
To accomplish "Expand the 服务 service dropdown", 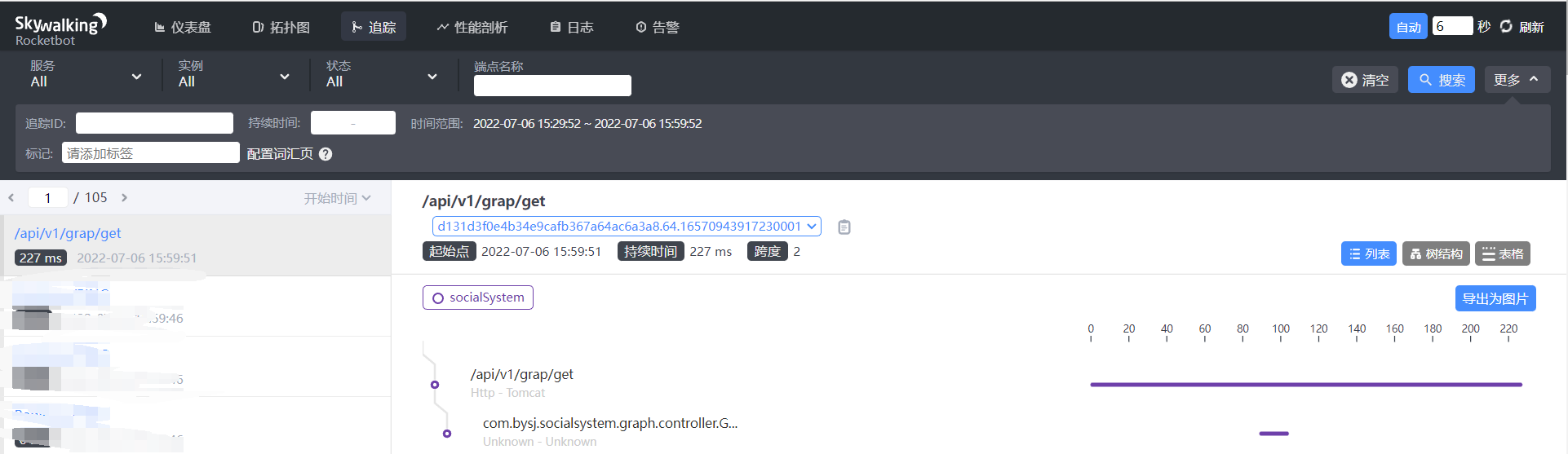I will [86, 75].
